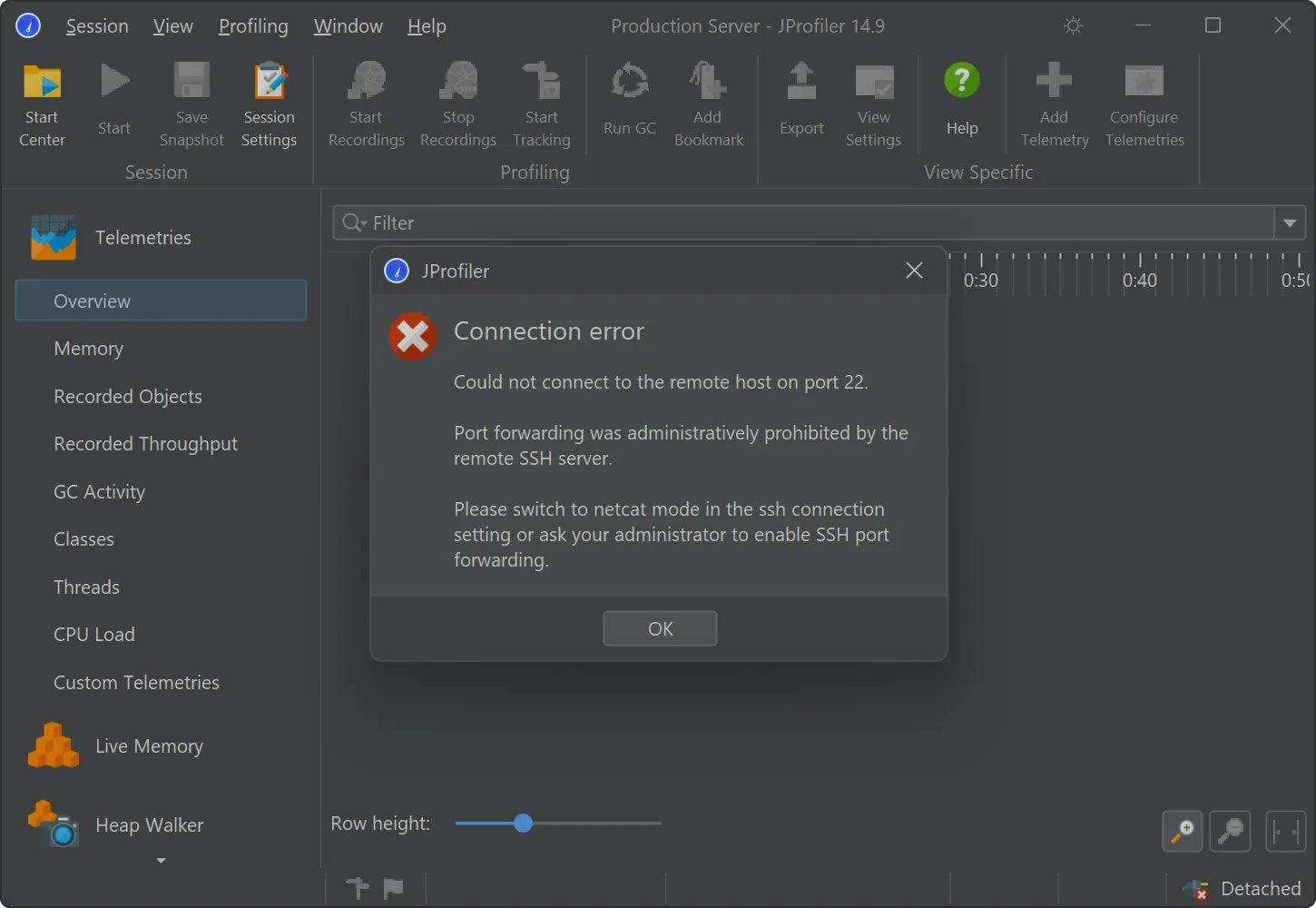
Task: Click Start Recordings in toolbar
Action: (367, 105)
